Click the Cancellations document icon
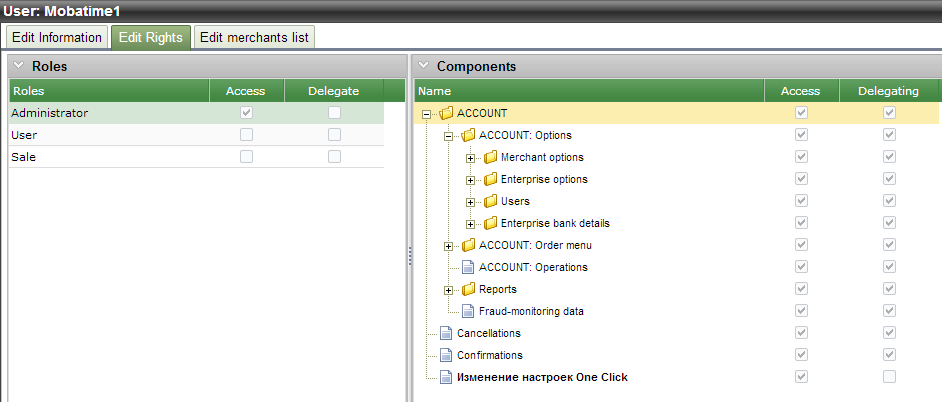 click(446, 333)
